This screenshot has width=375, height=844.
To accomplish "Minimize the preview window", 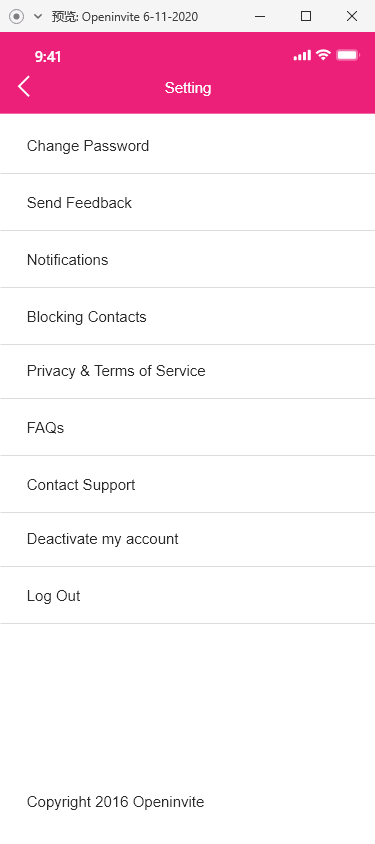I will click(260, 16).
